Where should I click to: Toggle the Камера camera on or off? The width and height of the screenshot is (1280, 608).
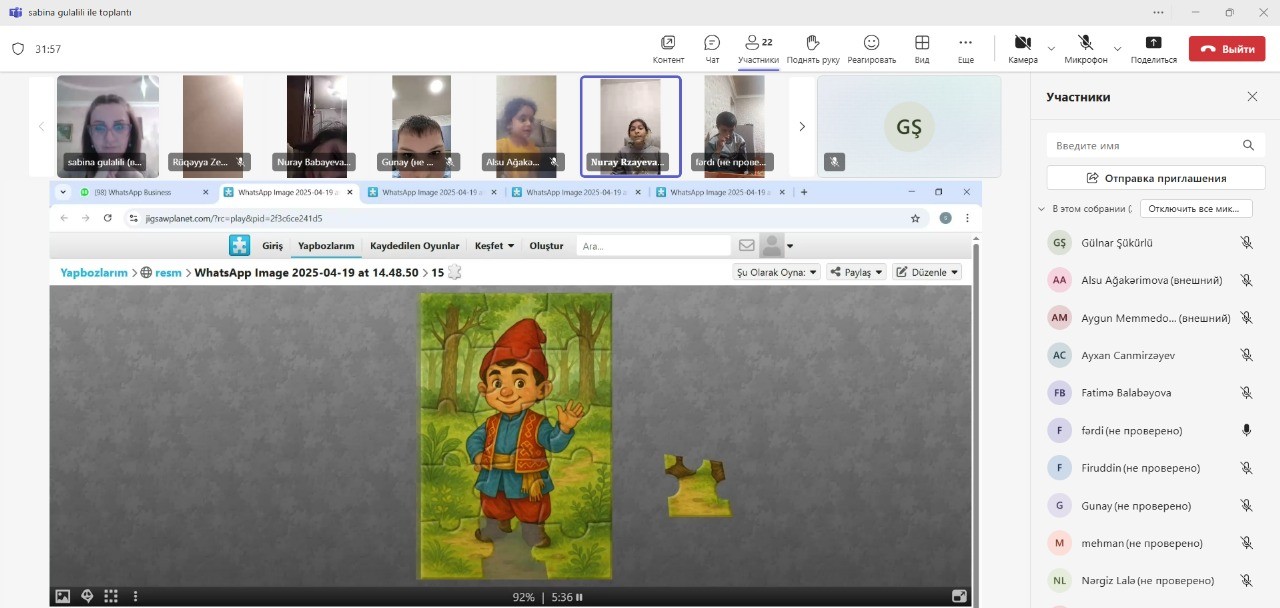(x=1022, y=43)
